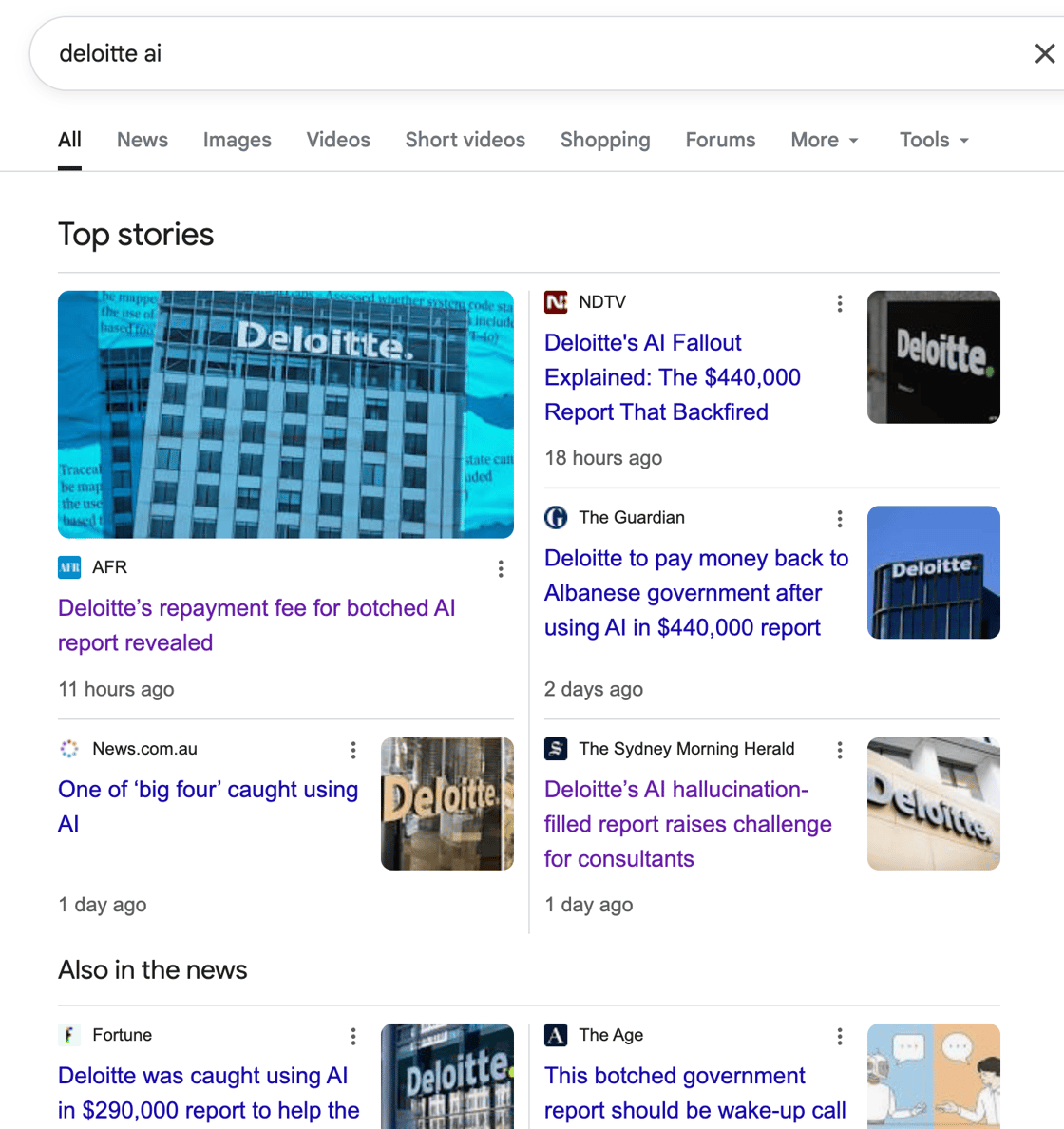The height and width of the screenshot is (1129, 1064).
Task: Open options for The Guardian article
Action: tap(840, 519)
